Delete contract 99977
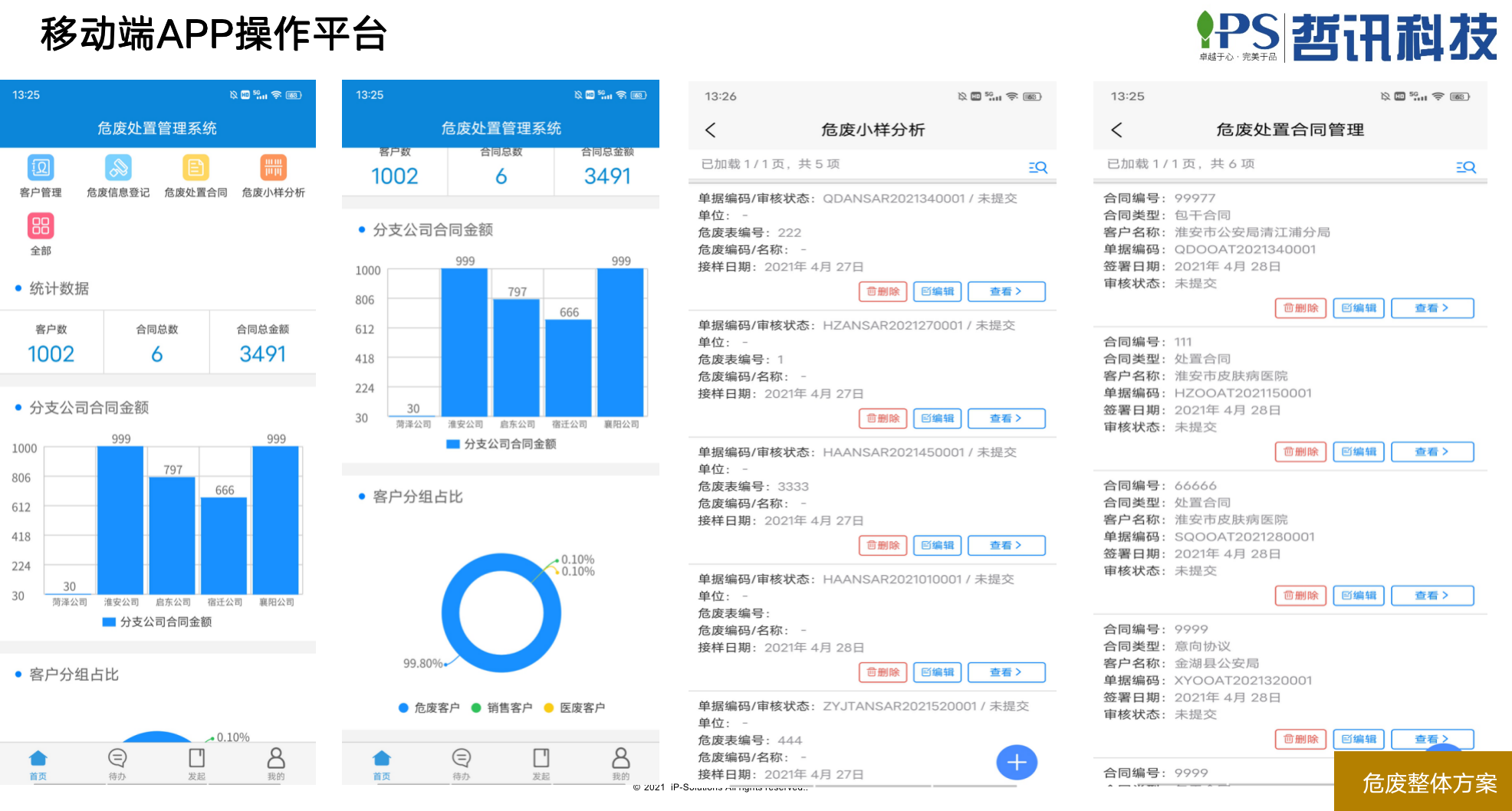1512x811 pixels. [x=1301, y=308]
